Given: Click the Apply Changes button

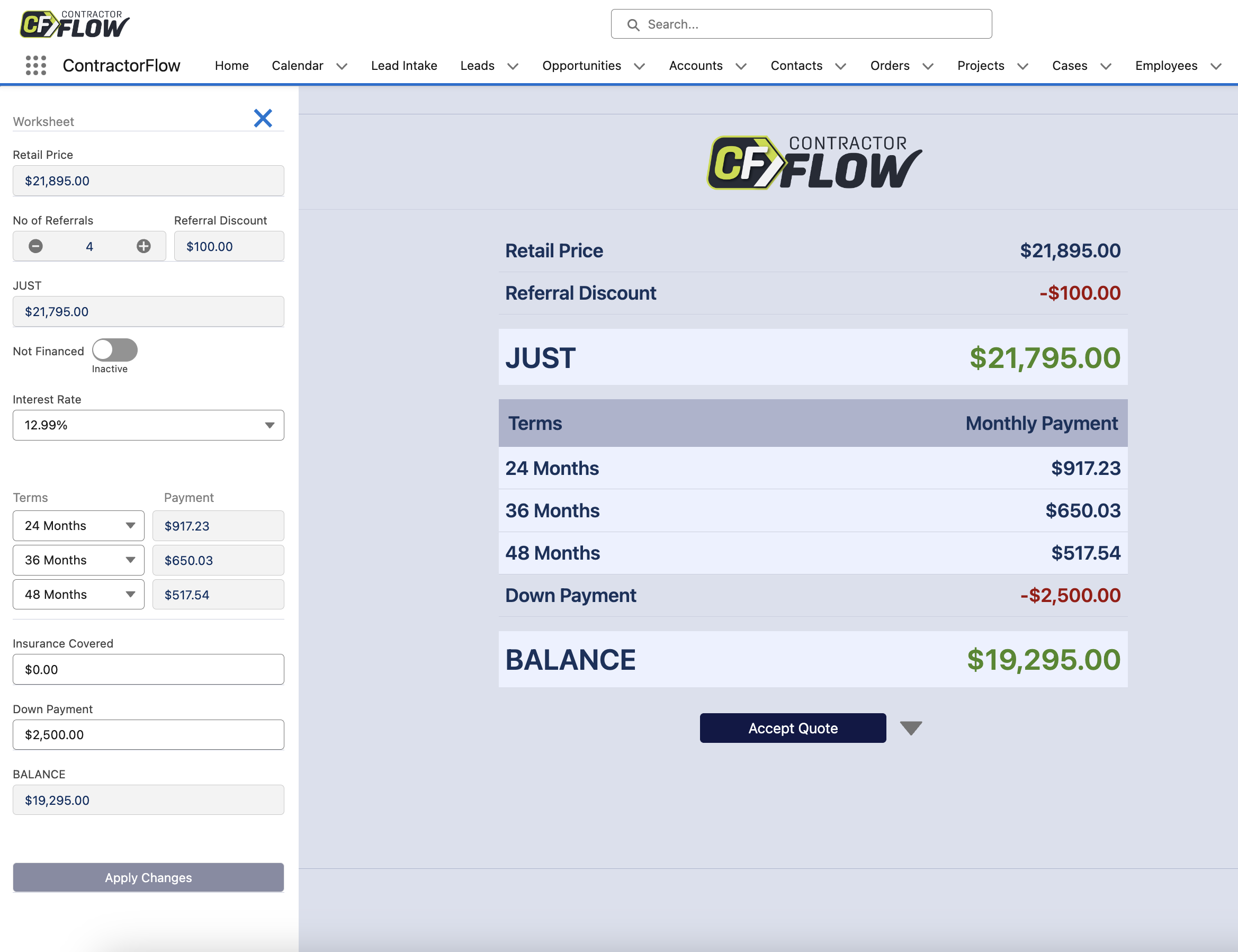Looking at the screenshot, I should pos(148,877).
